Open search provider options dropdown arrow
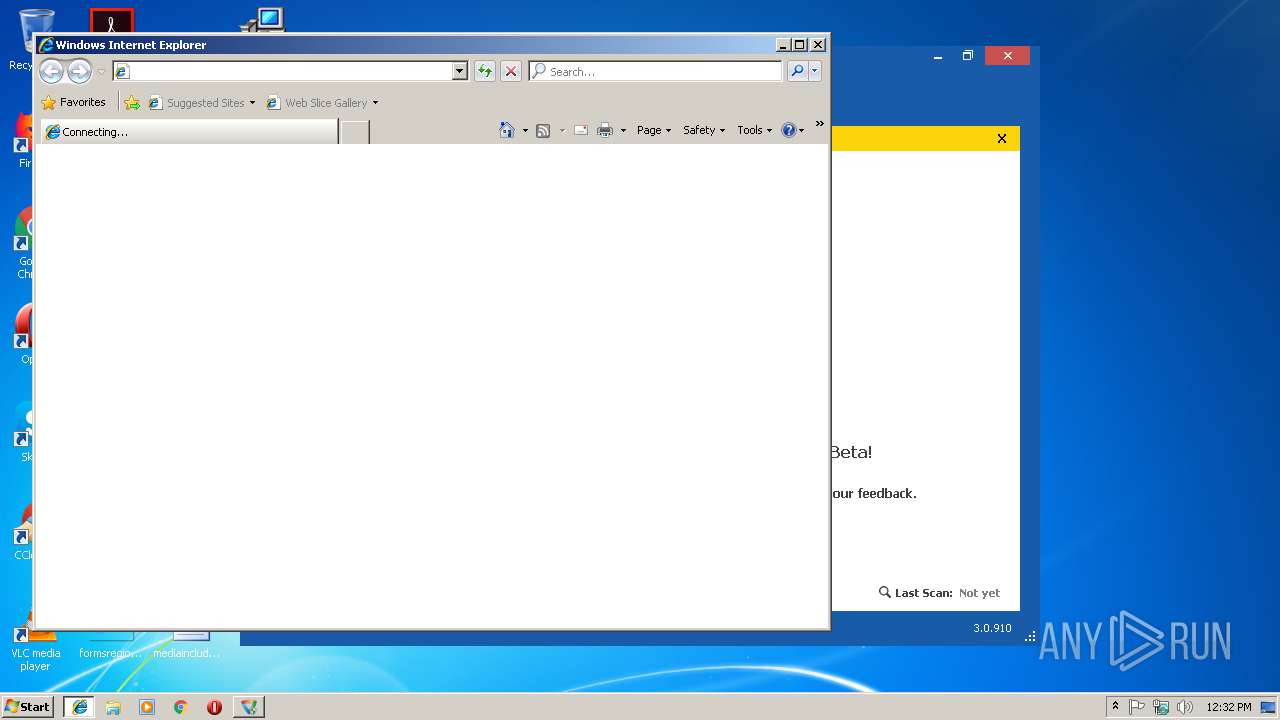Image resolution: width=1280 pixels, height=720 pixels. coord(815,71)
